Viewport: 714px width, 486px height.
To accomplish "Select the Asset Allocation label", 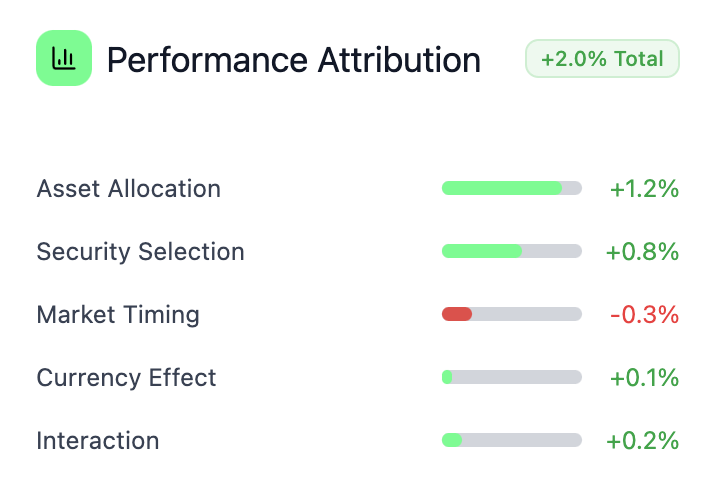I will pyautogui.click(x=128, y=188).
